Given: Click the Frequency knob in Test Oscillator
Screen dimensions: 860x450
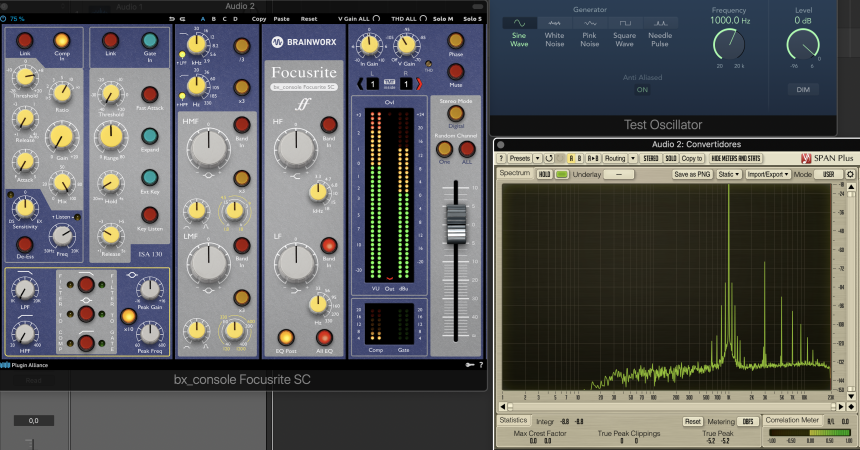Looking at the screenshot, I should tap(729, 45).
